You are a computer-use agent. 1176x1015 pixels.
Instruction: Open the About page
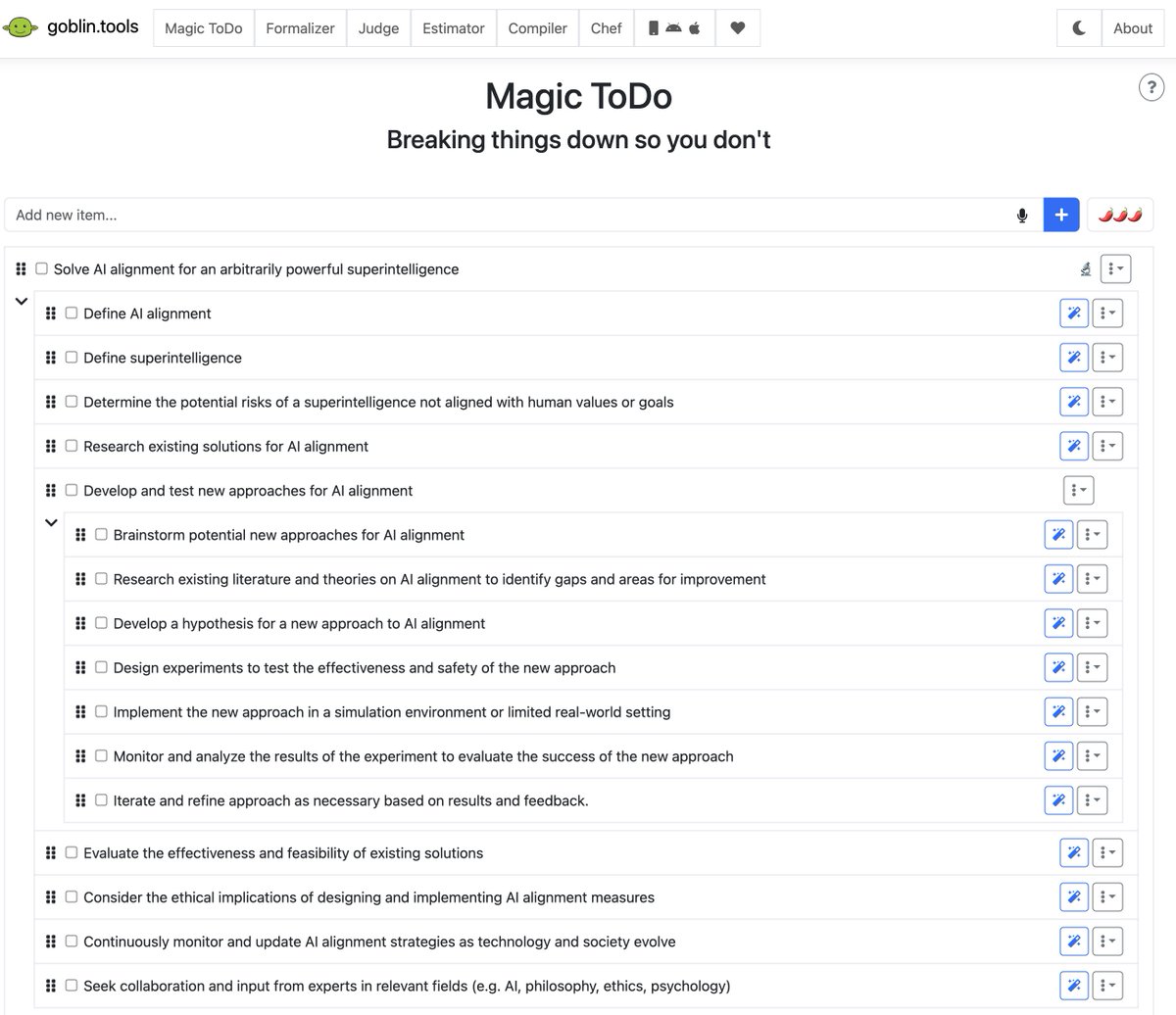pyautogui.click(x=1133, y=28)
